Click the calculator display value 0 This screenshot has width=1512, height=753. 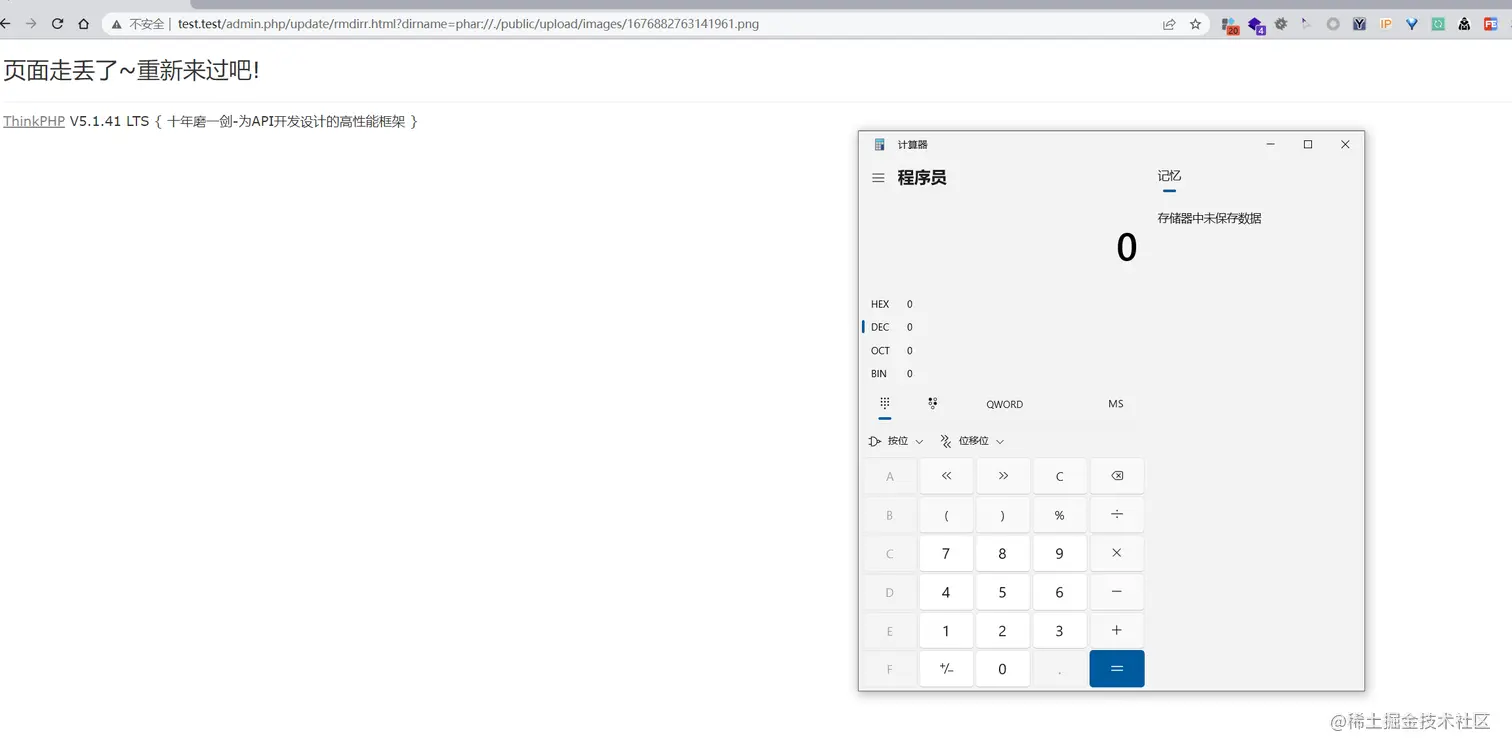[1127, 247]
